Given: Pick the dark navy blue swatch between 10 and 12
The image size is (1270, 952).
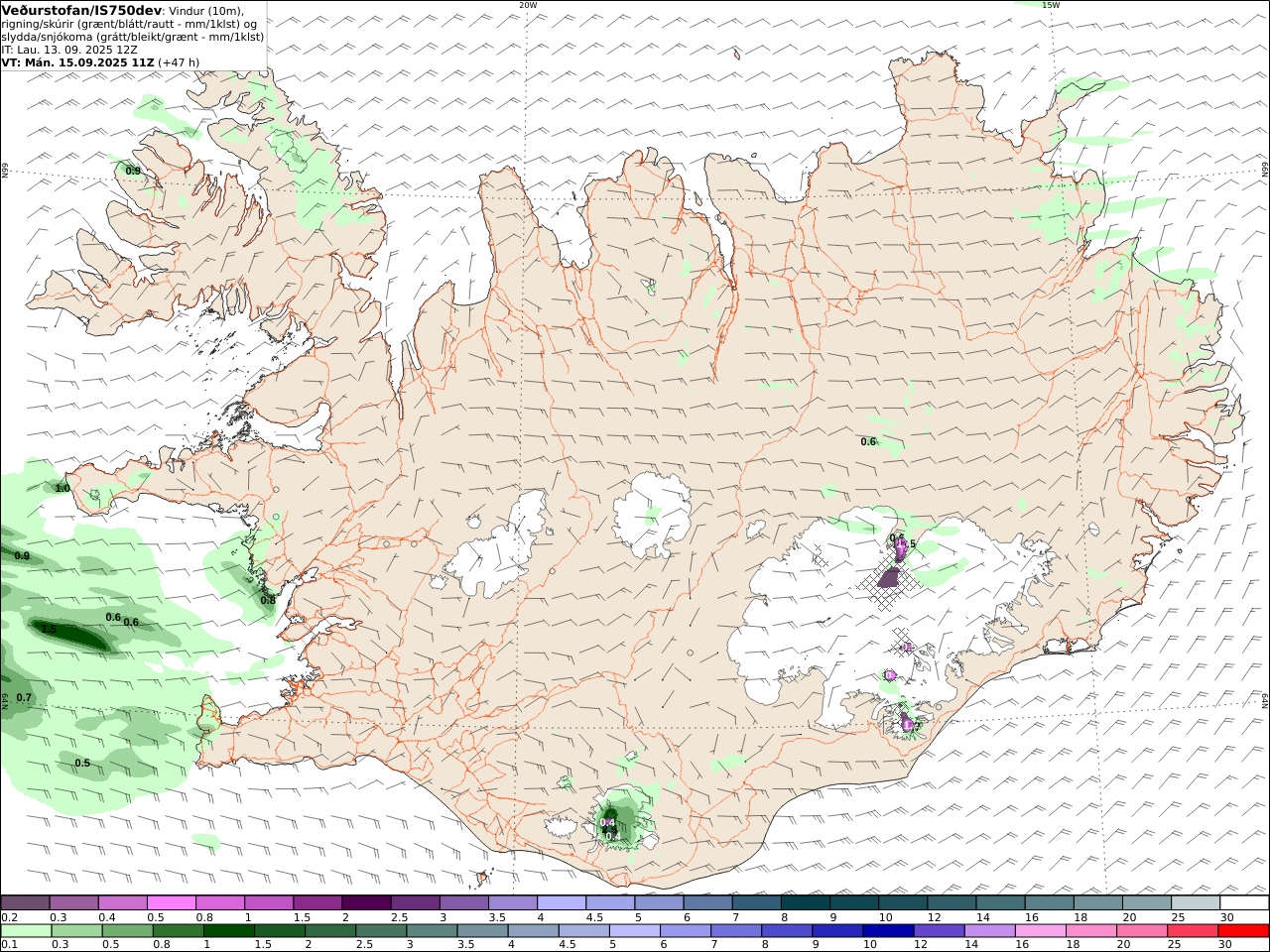Looking at the screenshot, I should pos(887,931).
